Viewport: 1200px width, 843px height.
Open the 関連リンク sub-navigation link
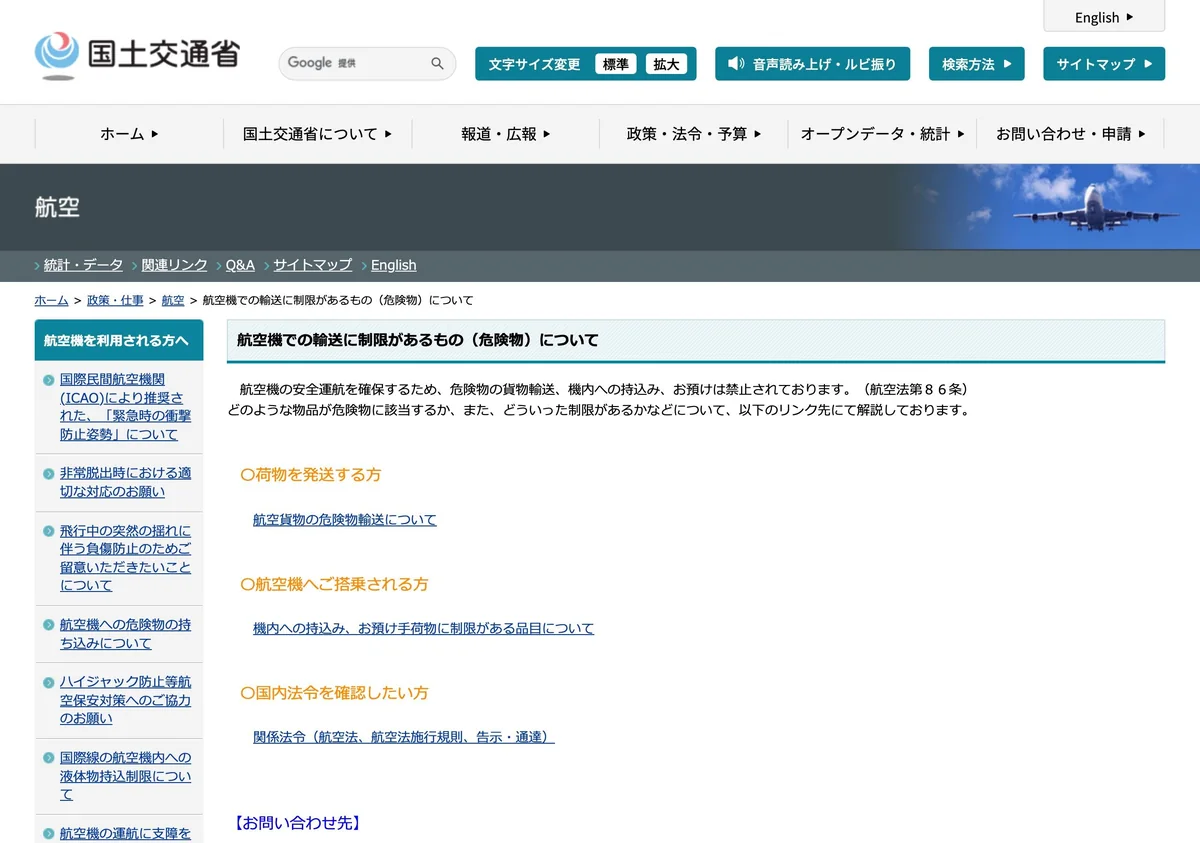(x=174, y=265)
